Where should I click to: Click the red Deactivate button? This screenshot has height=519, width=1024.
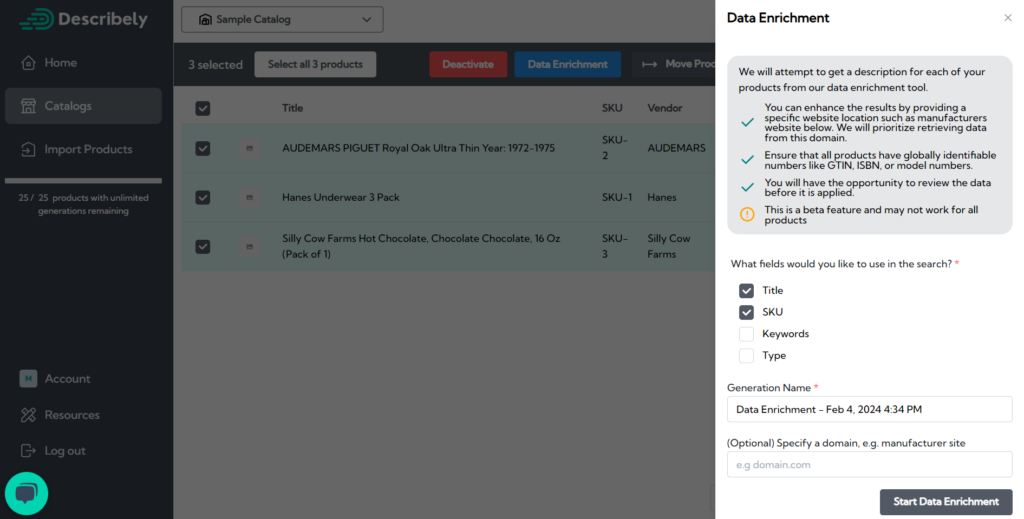pyautogui.click(x=468, y=64)
